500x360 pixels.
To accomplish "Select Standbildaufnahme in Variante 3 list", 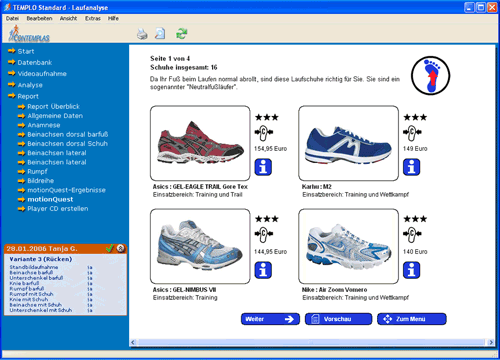I will pos(34,267).
